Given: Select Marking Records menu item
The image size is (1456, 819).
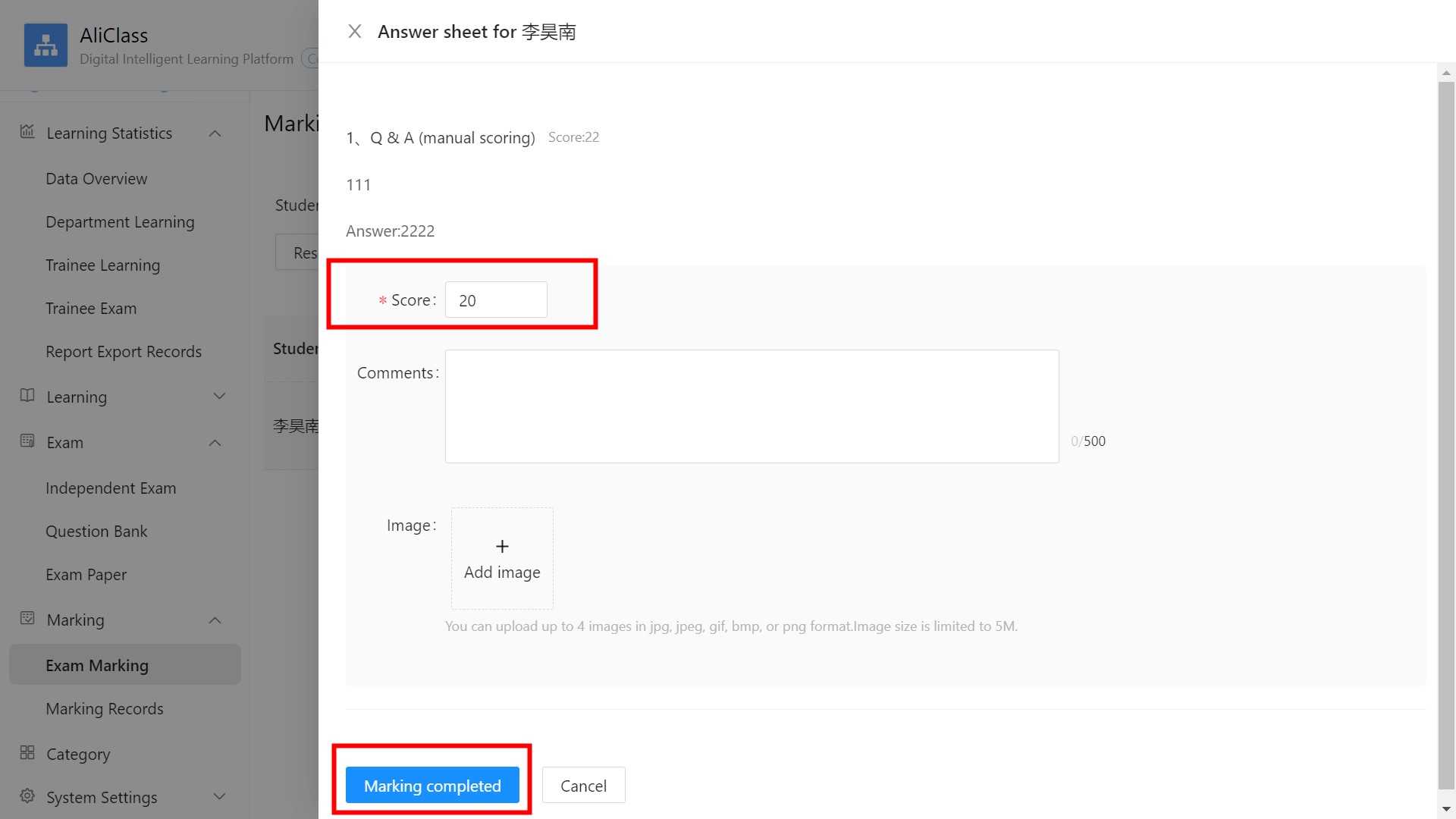Looking at the screenshot, I should (104, 708).
